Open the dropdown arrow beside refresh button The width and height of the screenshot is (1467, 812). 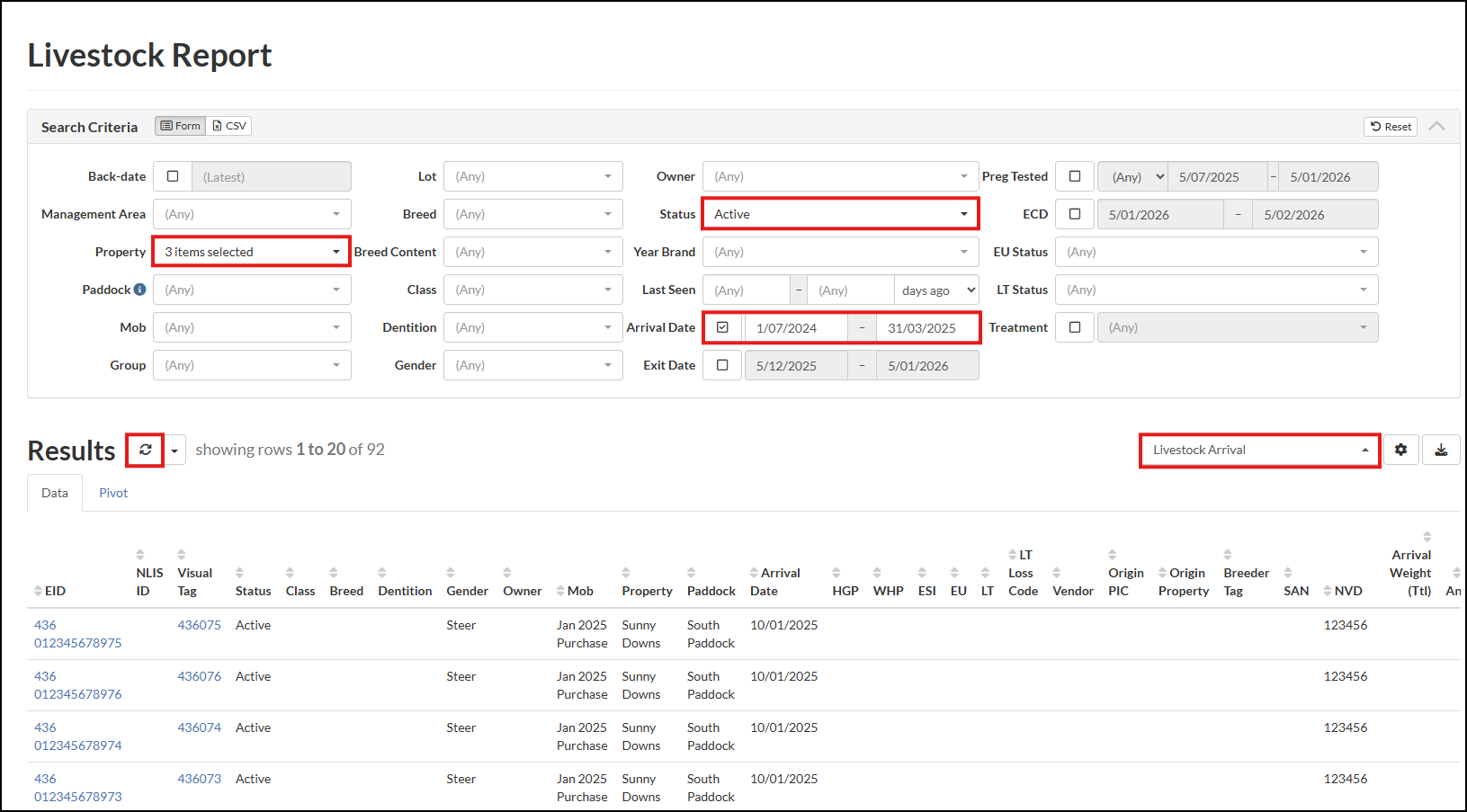[x=174, y=451]
